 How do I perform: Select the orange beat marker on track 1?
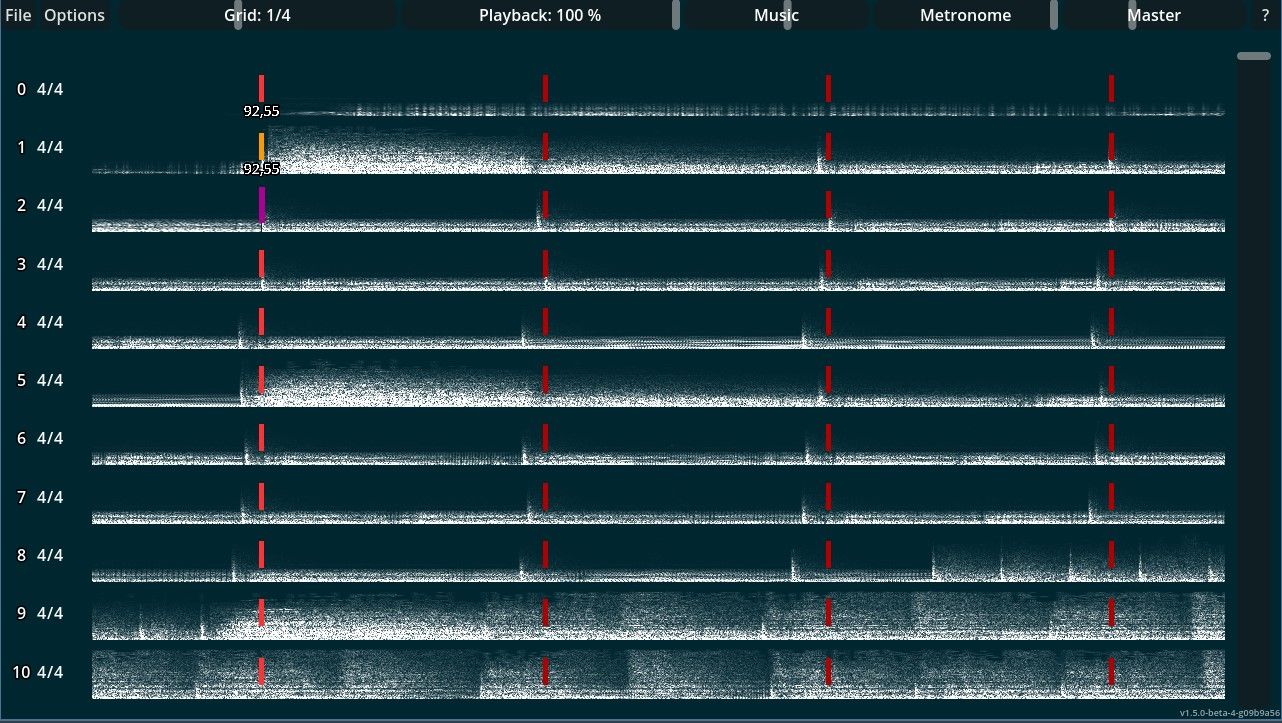click(x=261, y=145)
